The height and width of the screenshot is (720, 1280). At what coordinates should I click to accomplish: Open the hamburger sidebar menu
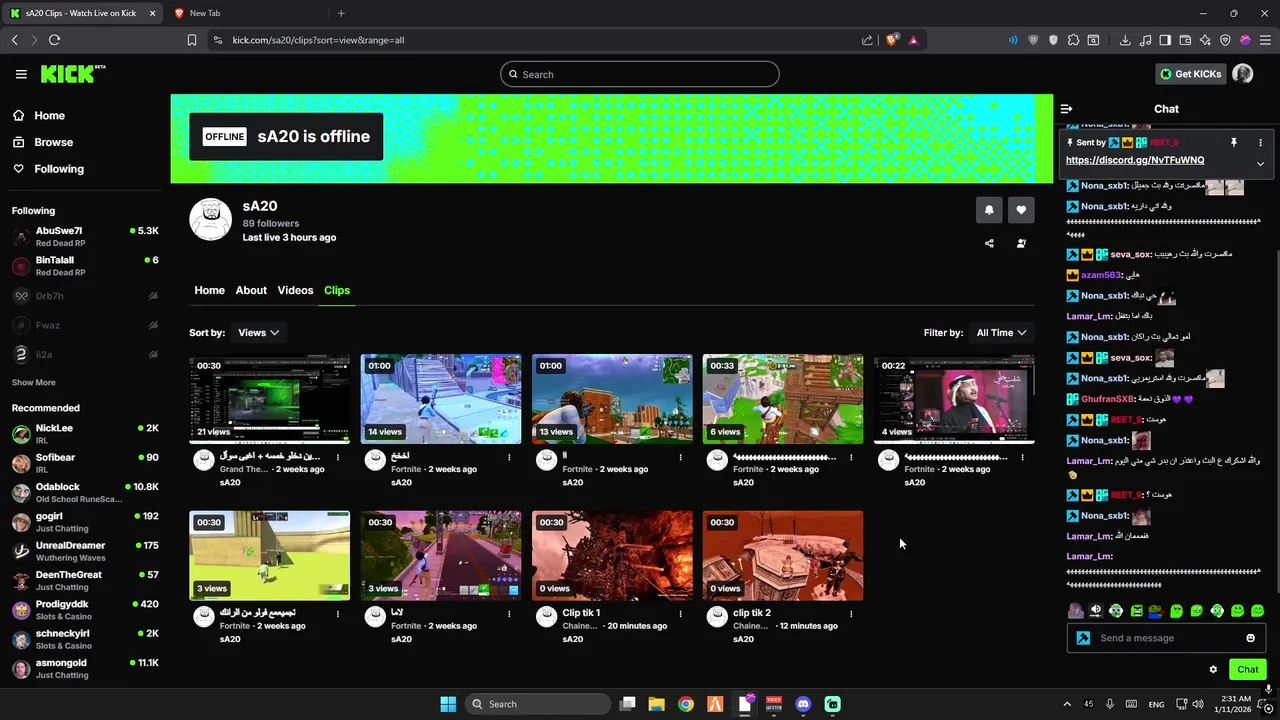tap(21, 74)
